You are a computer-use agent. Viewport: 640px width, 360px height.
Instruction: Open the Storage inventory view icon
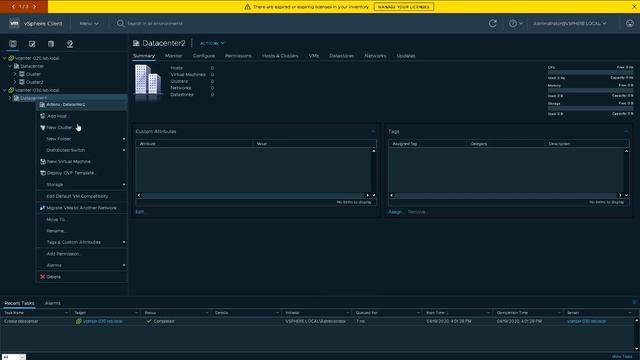click(x=51, y=44)
